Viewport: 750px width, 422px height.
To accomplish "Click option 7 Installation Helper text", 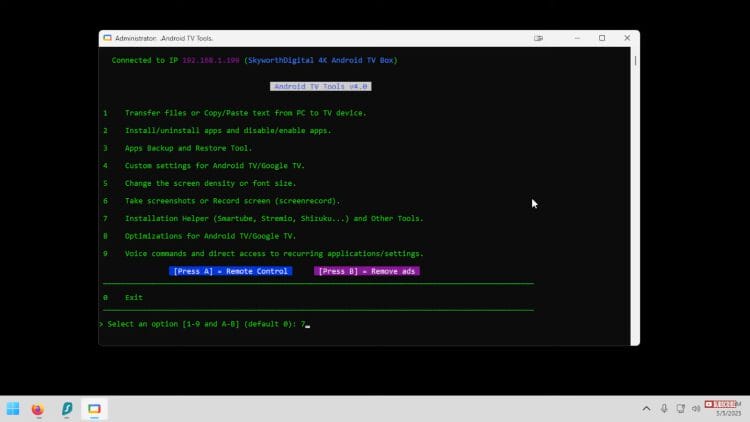I will pyautogui.click(x=274, y=219).
